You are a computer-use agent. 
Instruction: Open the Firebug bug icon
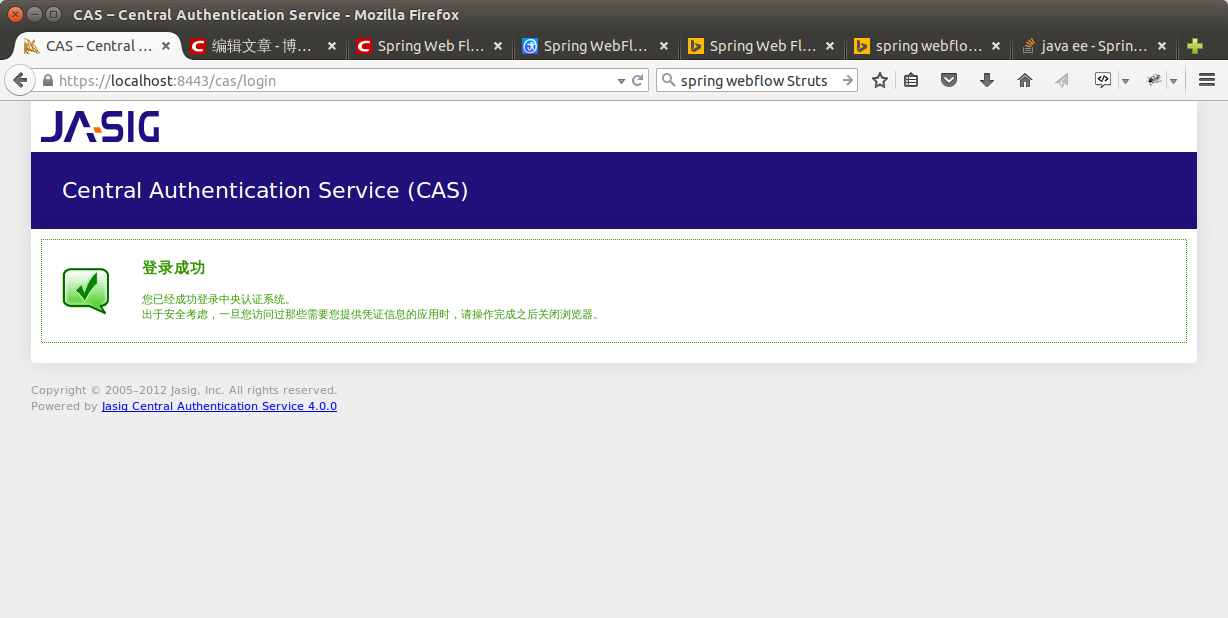coord(1155,79)
